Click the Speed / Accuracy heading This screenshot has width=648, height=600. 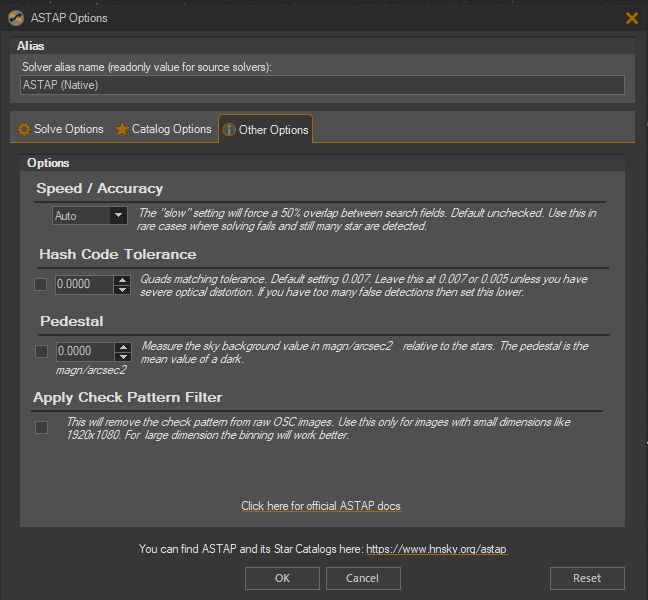pos(100,188)
